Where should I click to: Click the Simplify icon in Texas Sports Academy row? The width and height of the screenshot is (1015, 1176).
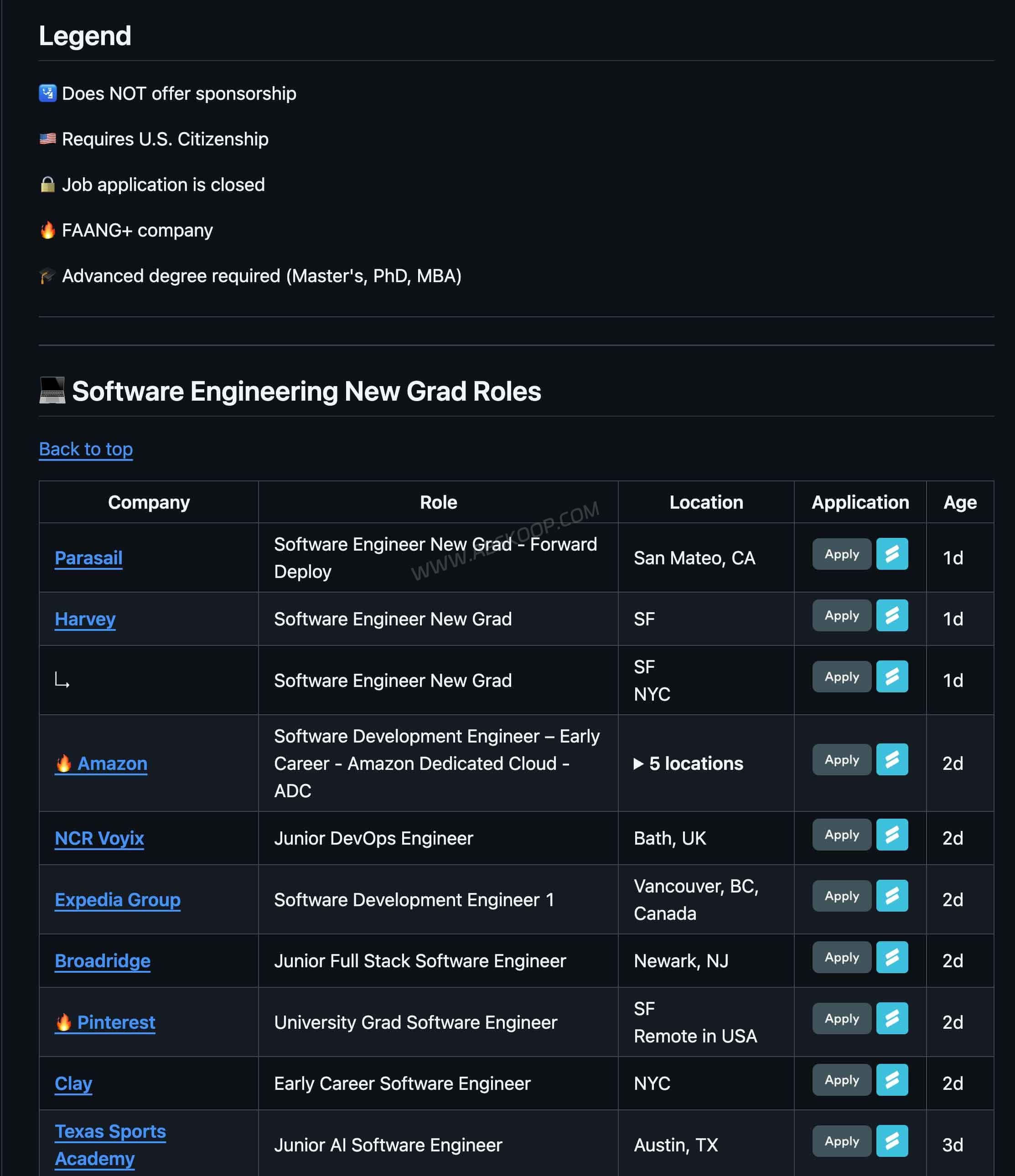click(x=892, y=1141)
